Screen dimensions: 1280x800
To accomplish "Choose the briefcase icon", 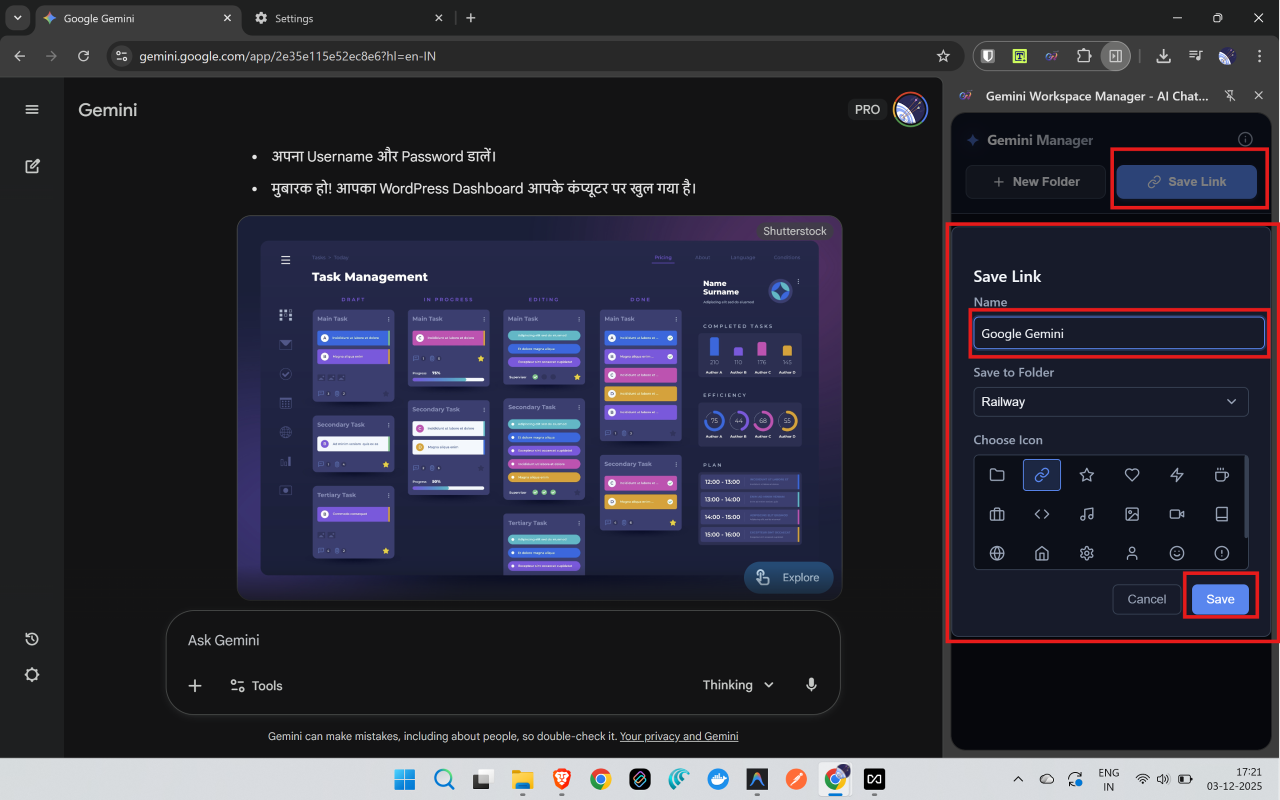I will pyautogui.click(x=997, y=514).
